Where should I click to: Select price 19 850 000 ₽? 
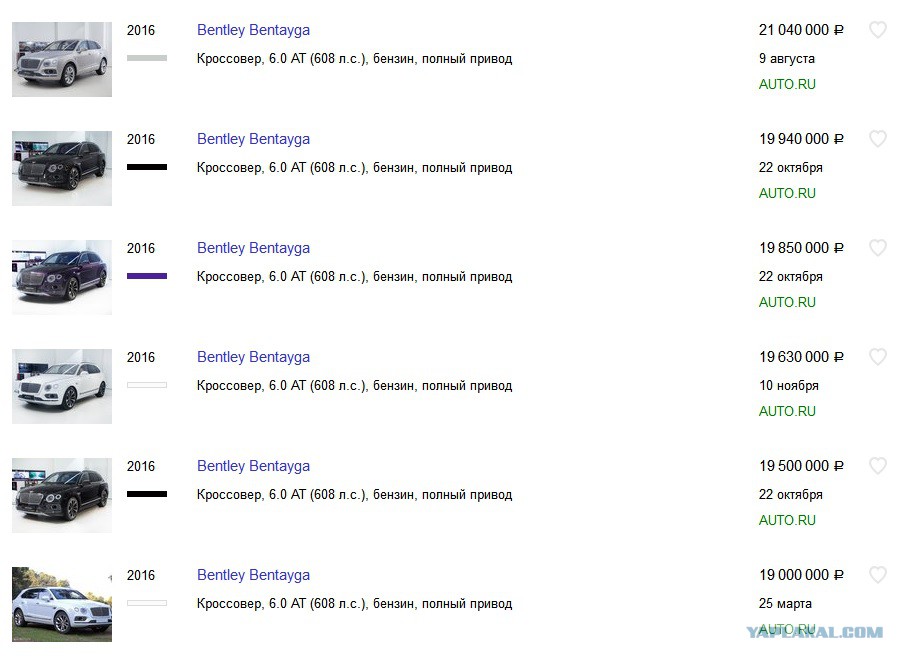(801, 248)
